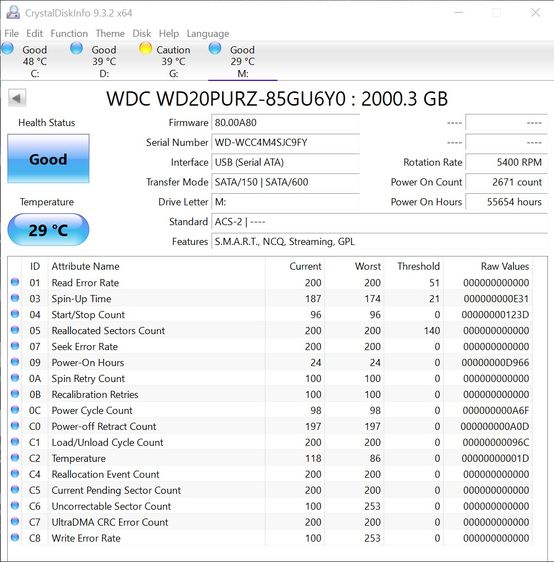The width and height of the screenshot is (554, 562).
Task: Click the Current column header
Action: coord(305,266)
